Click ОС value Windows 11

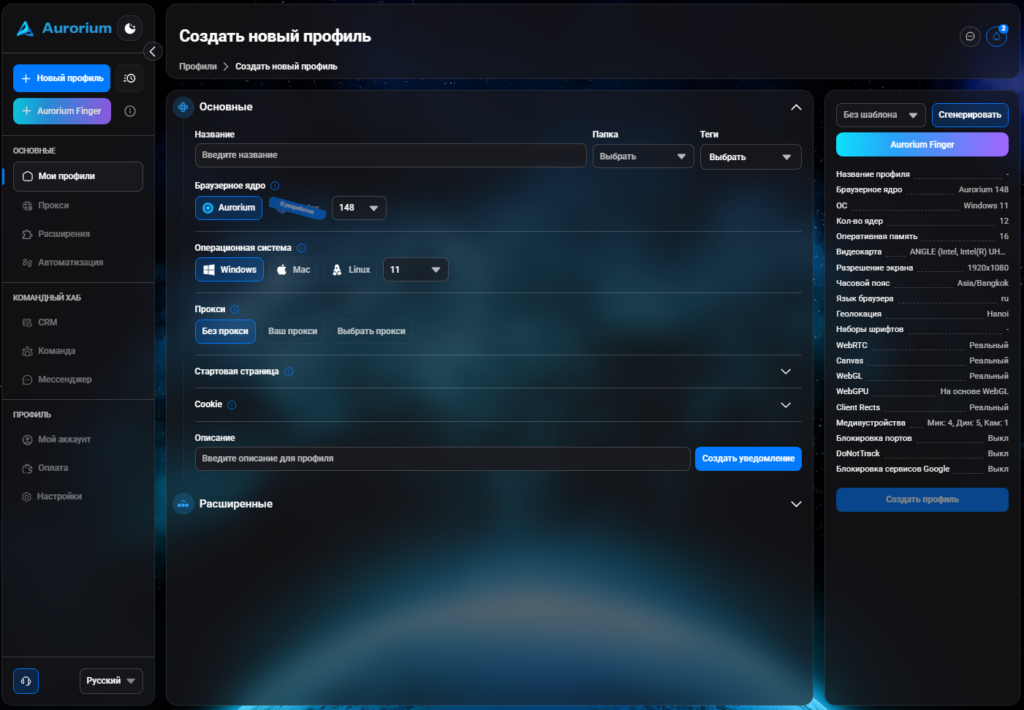(x=985, y=206)
